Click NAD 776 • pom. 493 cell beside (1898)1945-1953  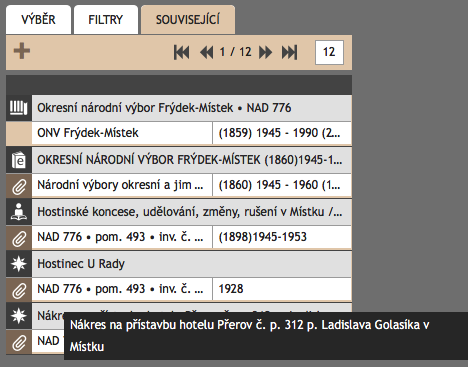(x=122, y=237)
